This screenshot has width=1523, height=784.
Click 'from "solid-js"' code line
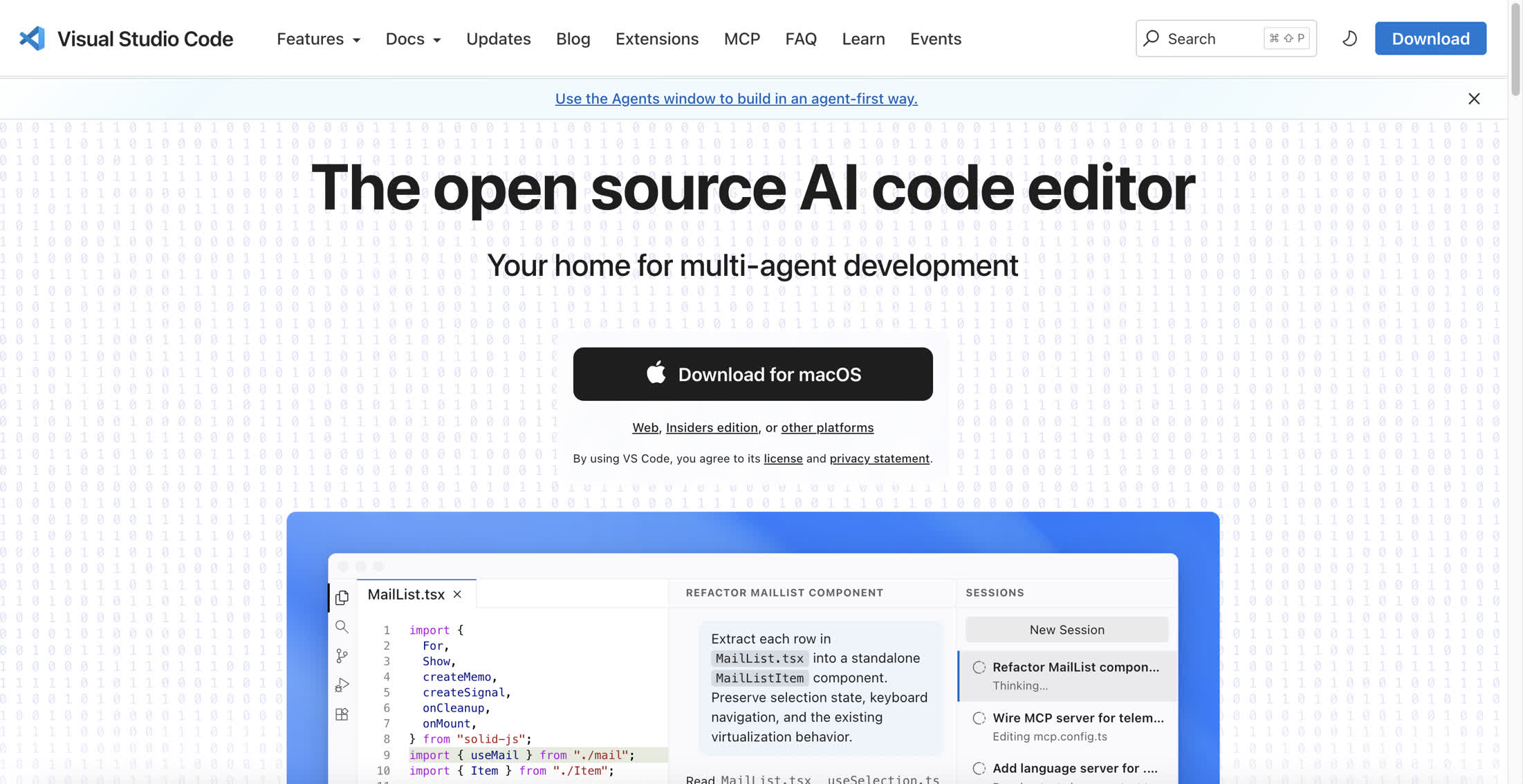click(470, 739)
